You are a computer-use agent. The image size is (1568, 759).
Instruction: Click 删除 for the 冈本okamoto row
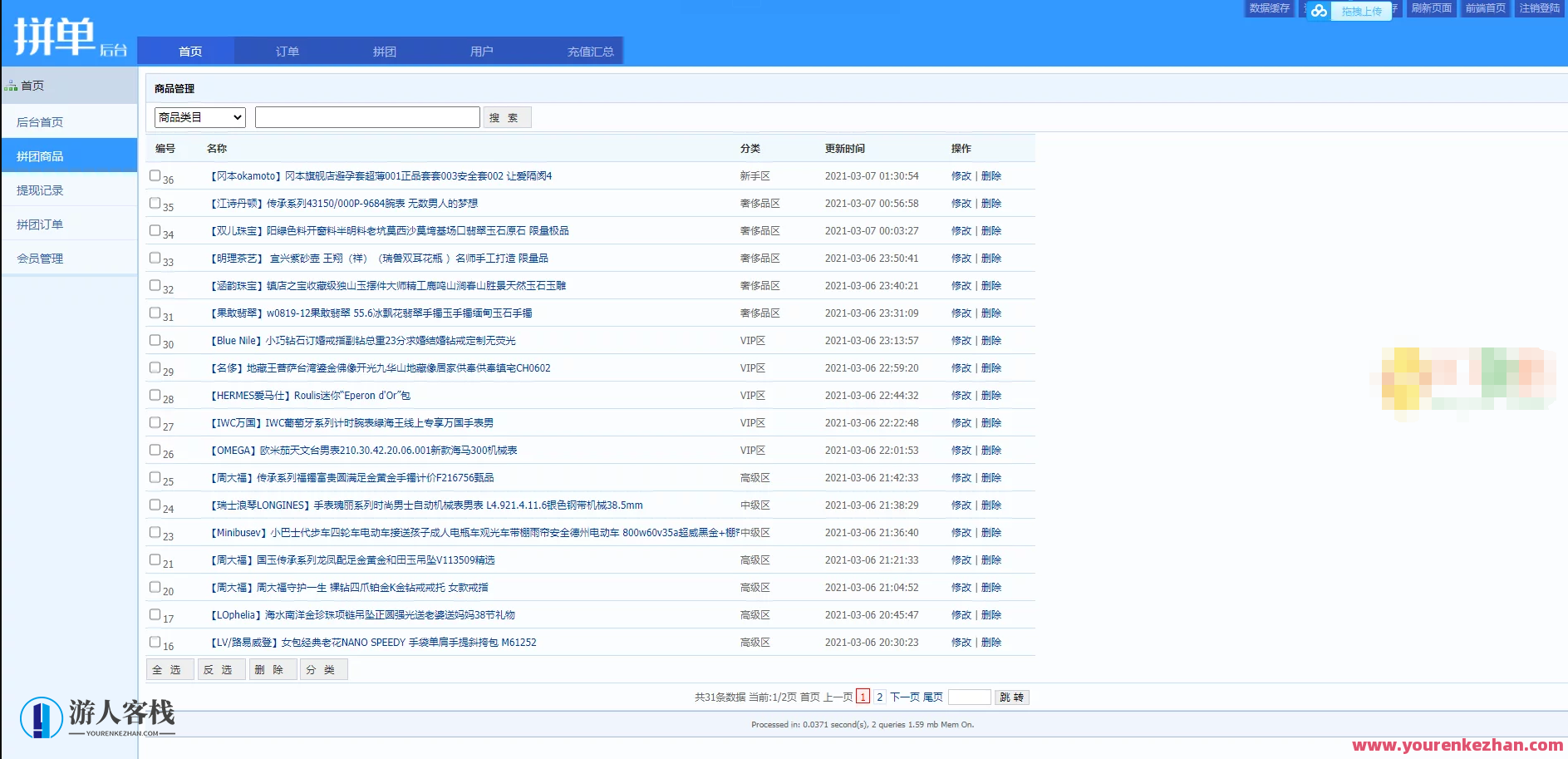pos(992,175)
